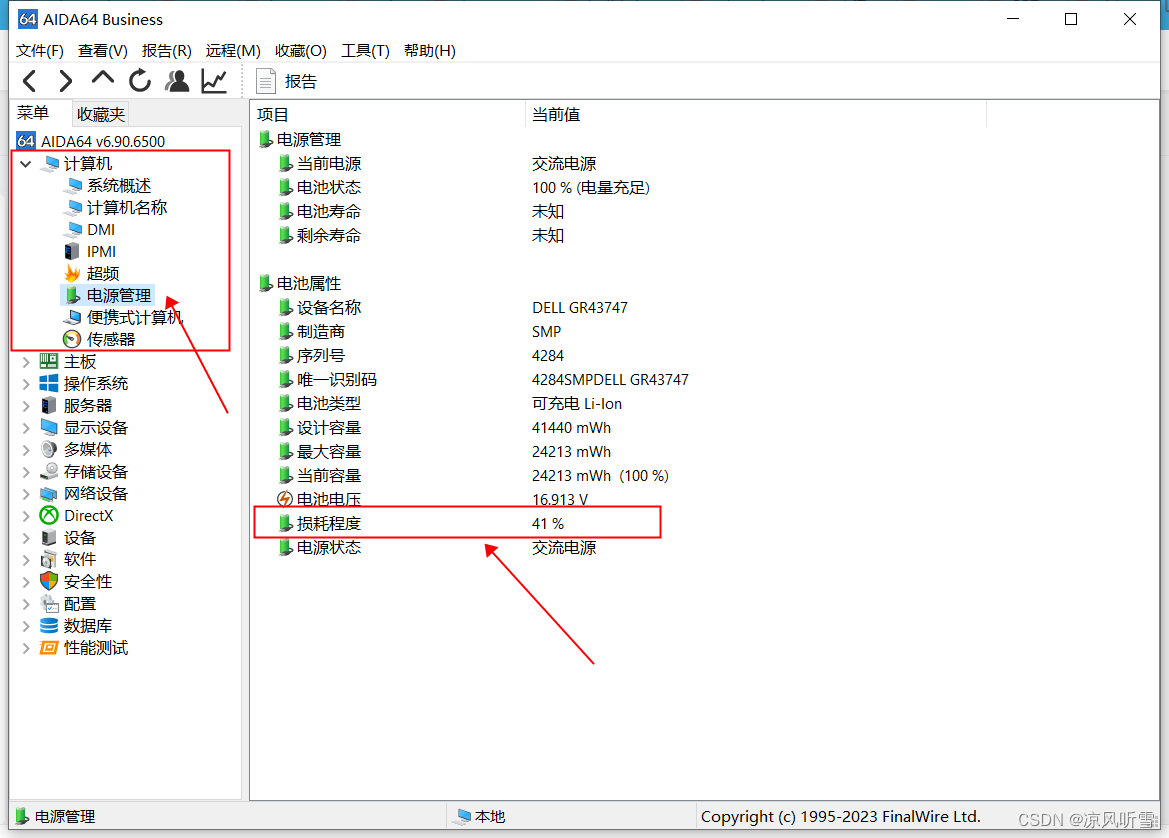Click the 存储设备 drive icon
This screenshot has height=838, width=1169.
[x=48, y=471]
